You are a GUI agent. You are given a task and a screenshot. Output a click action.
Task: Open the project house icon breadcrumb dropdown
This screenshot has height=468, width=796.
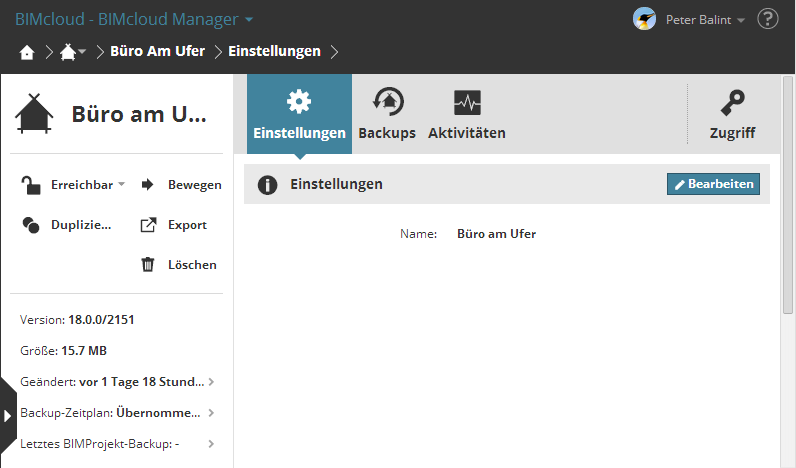pyautogui.click(x=73, y=52)
